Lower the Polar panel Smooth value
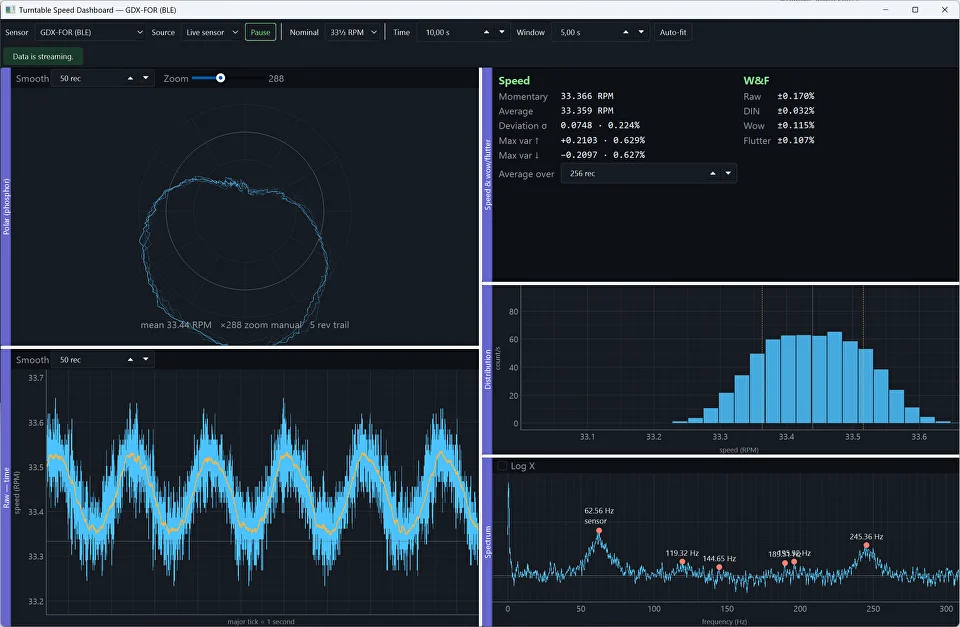 coord(146,78)
